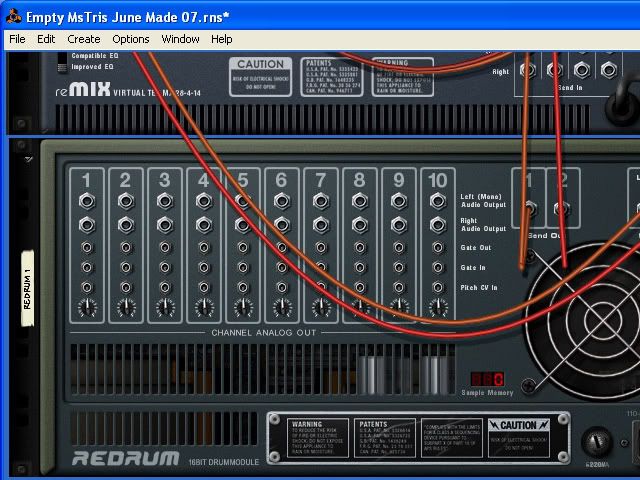Image resolution: width=640 pixels, height=480 pixels.
Task: Click Redrum channel 2 Left audio output jack
Action: (x=126, y=201)
